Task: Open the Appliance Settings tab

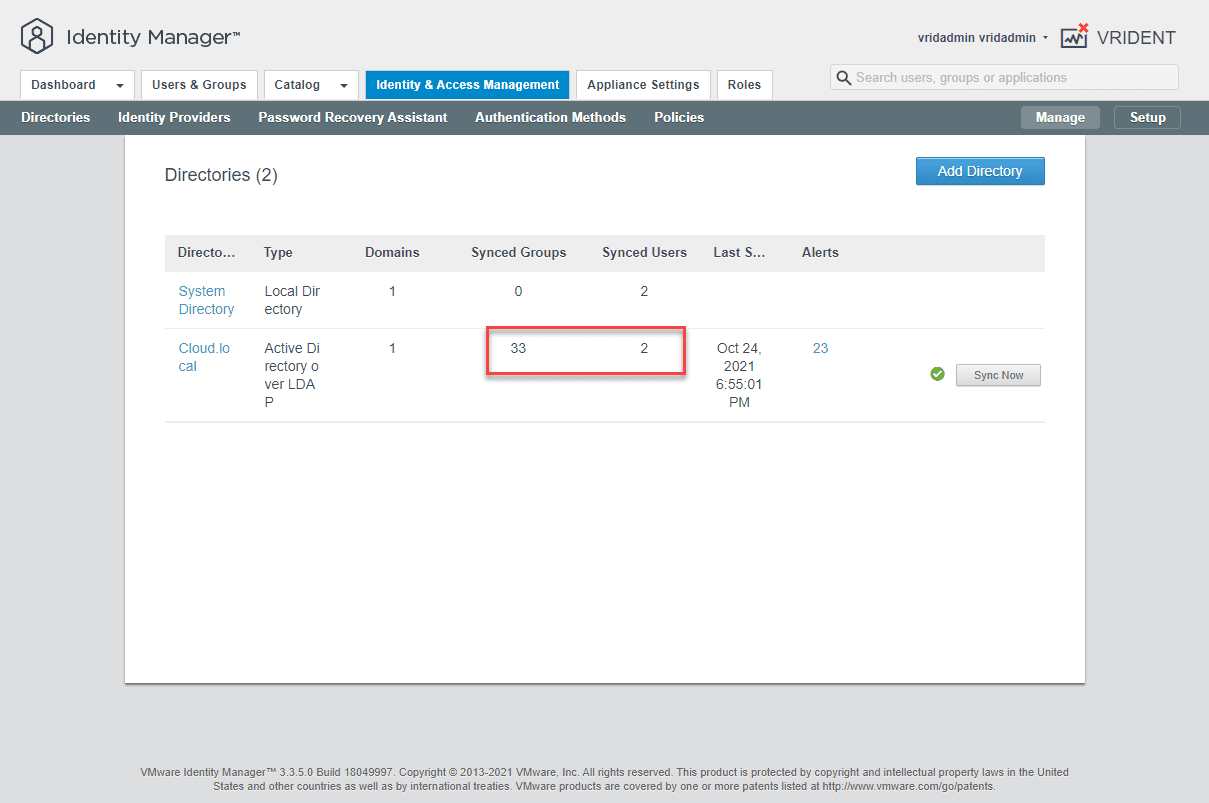Action: coord(643,85)
